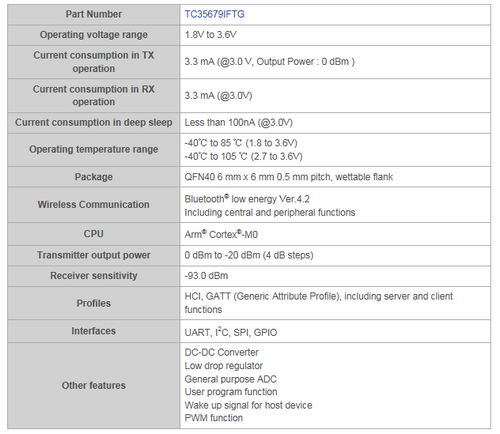Click the -40°C to 105°C temperature line

click(244, 156)
